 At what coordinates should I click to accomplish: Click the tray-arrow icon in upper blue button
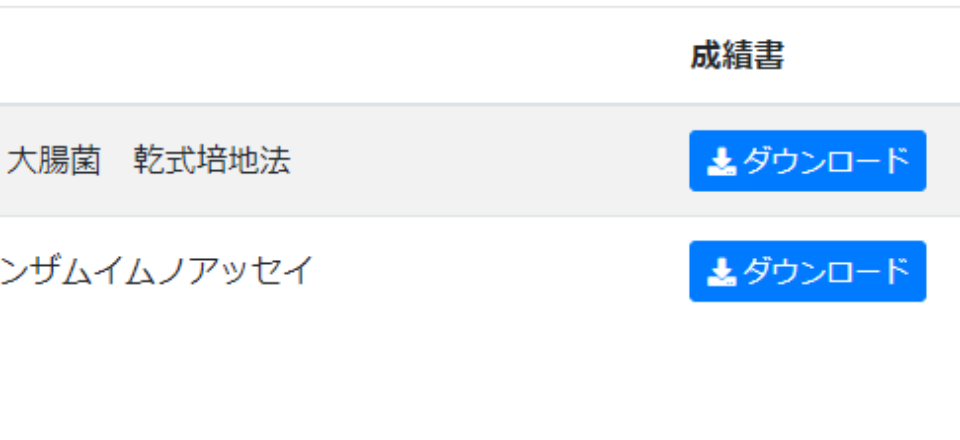pos(722,162)
